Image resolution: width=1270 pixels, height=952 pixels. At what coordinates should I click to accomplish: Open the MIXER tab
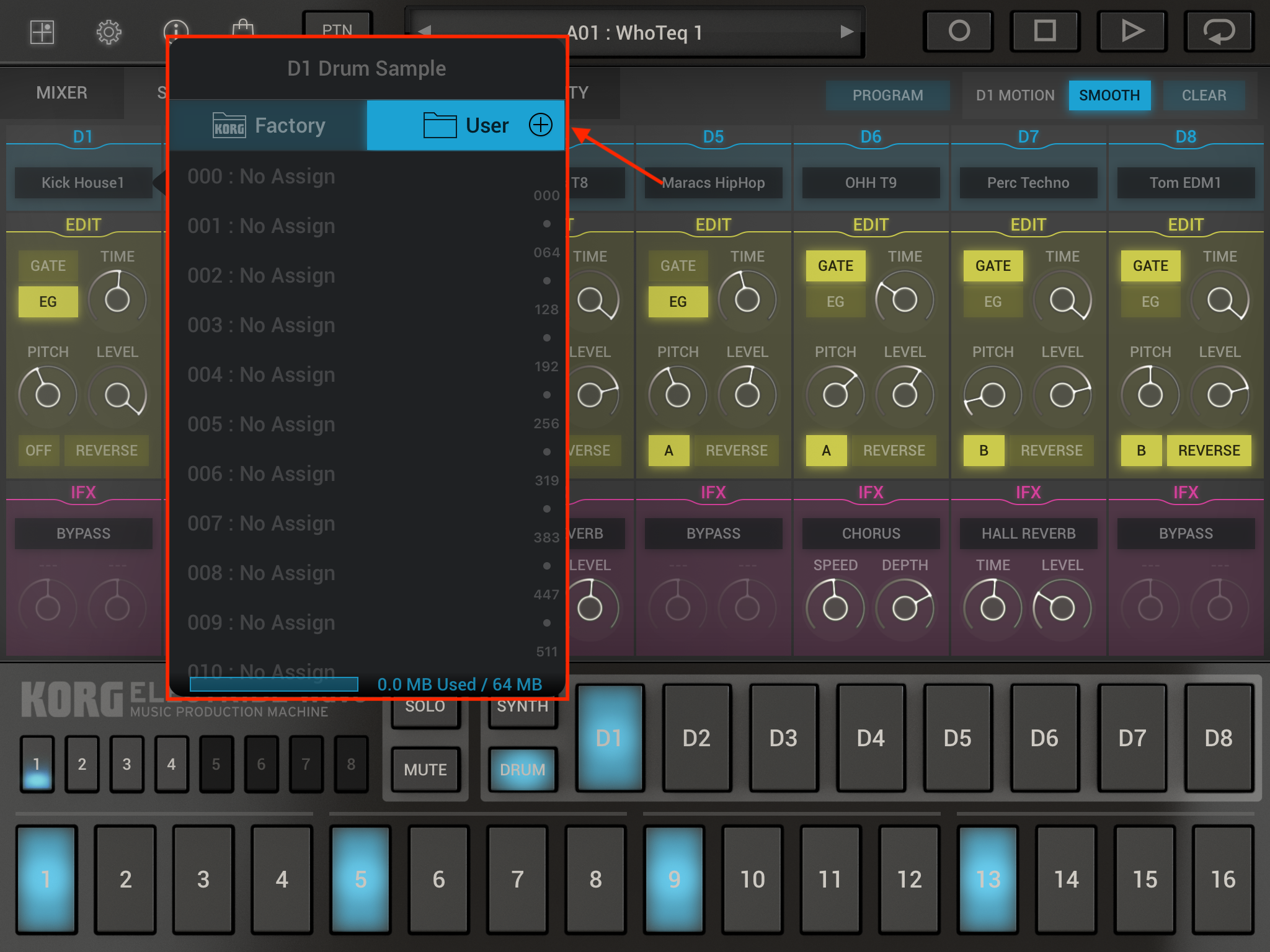(61, 93)
